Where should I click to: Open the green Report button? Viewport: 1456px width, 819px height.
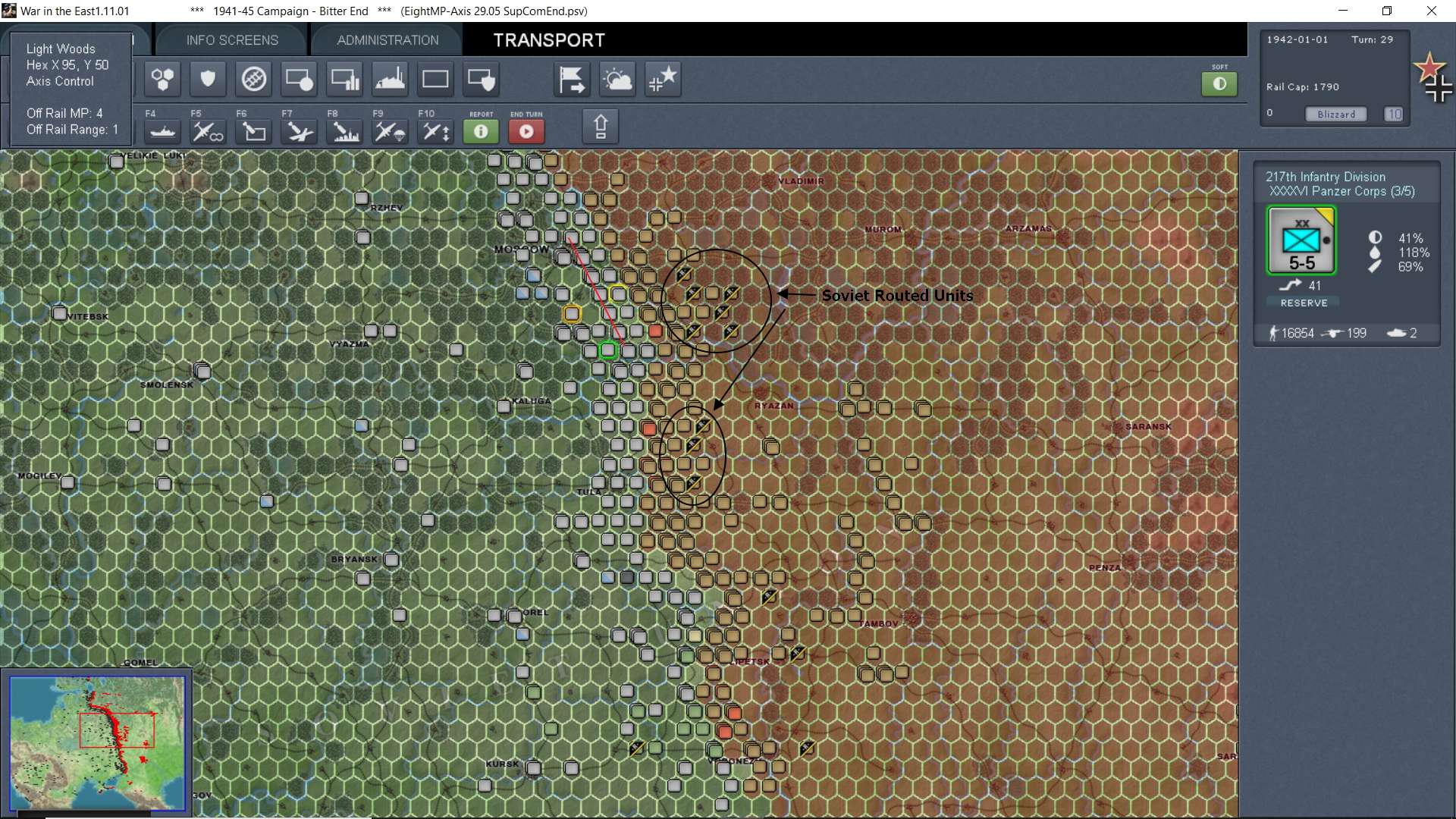point(481,132)
